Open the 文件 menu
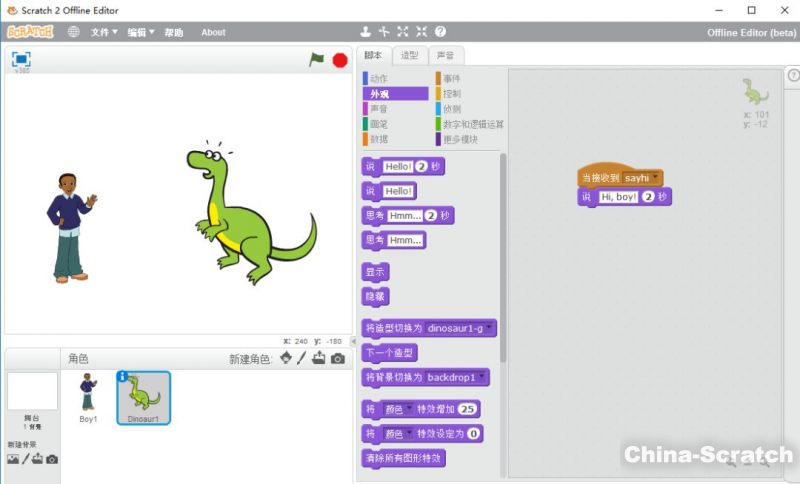Viewport: 800px width, 484px height. point(104,32)
